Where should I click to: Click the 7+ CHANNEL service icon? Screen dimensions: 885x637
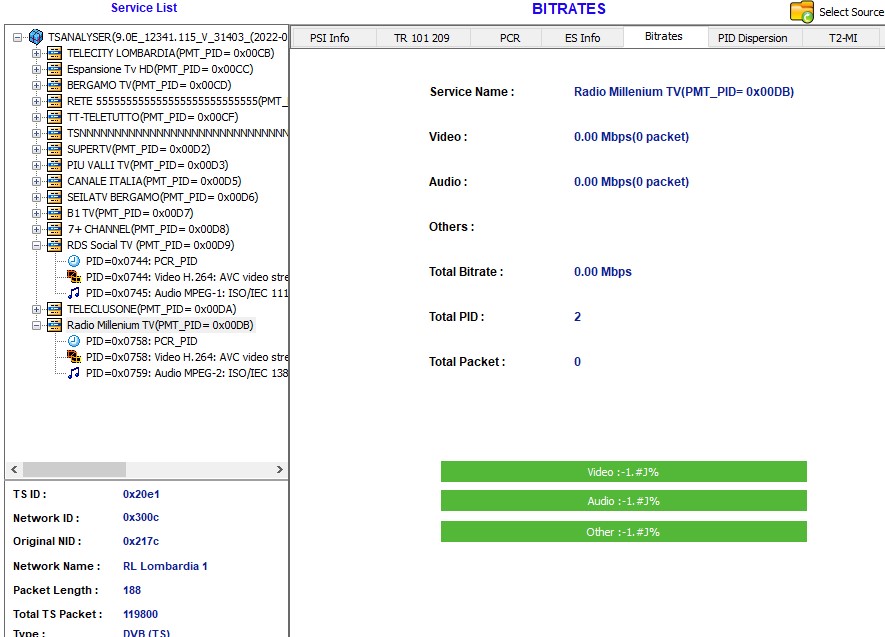[54, 229]
